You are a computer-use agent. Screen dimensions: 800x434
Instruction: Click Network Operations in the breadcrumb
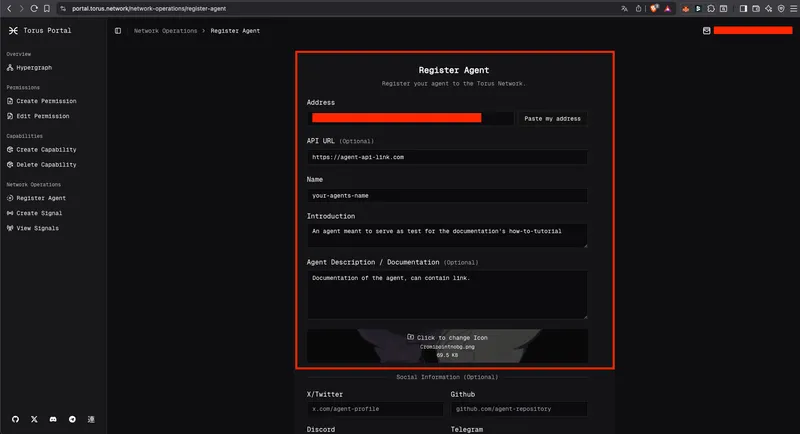(166, 31)
